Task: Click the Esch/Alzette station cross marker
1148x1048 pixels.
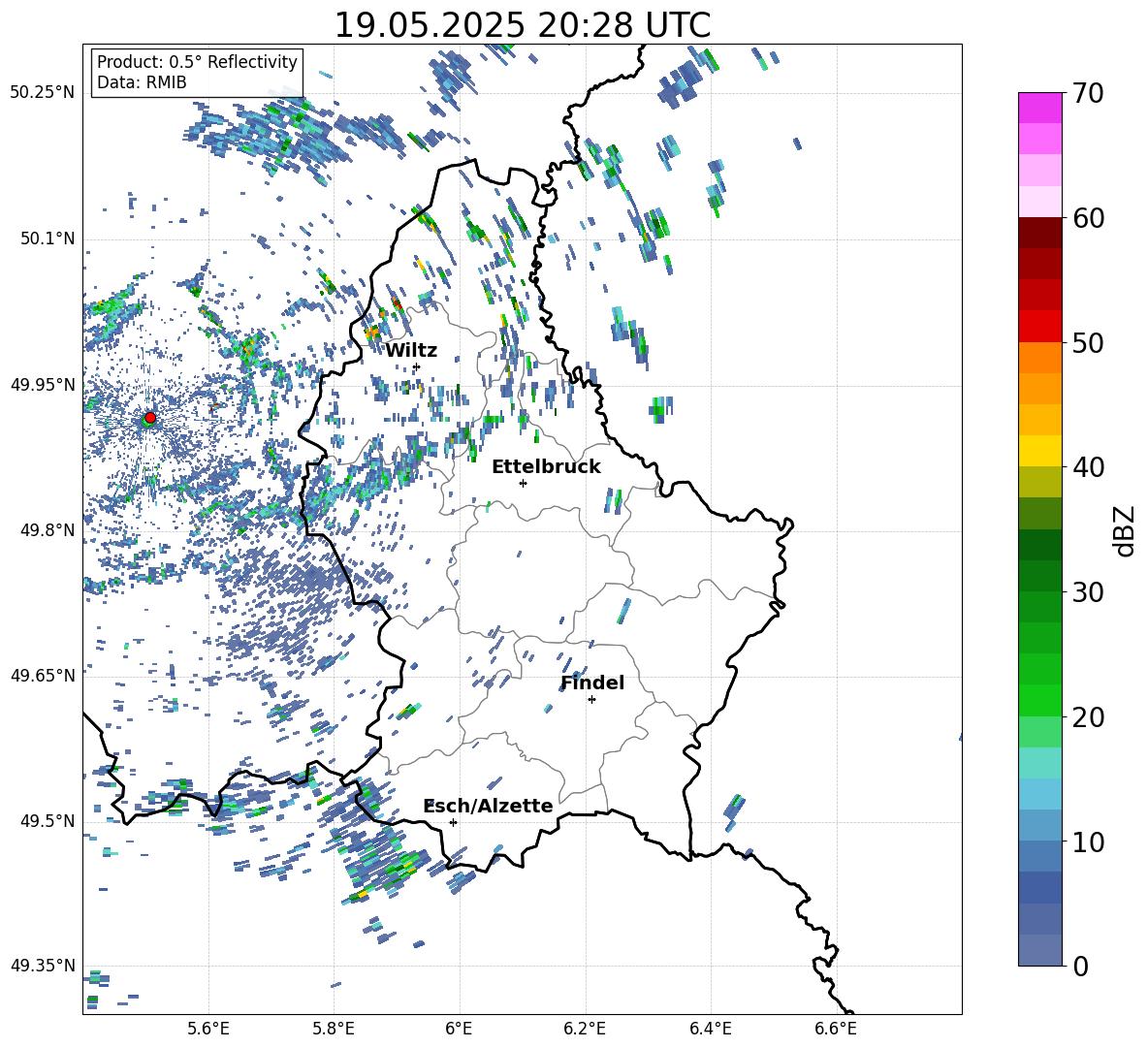Action: click(x=453, y=822)
